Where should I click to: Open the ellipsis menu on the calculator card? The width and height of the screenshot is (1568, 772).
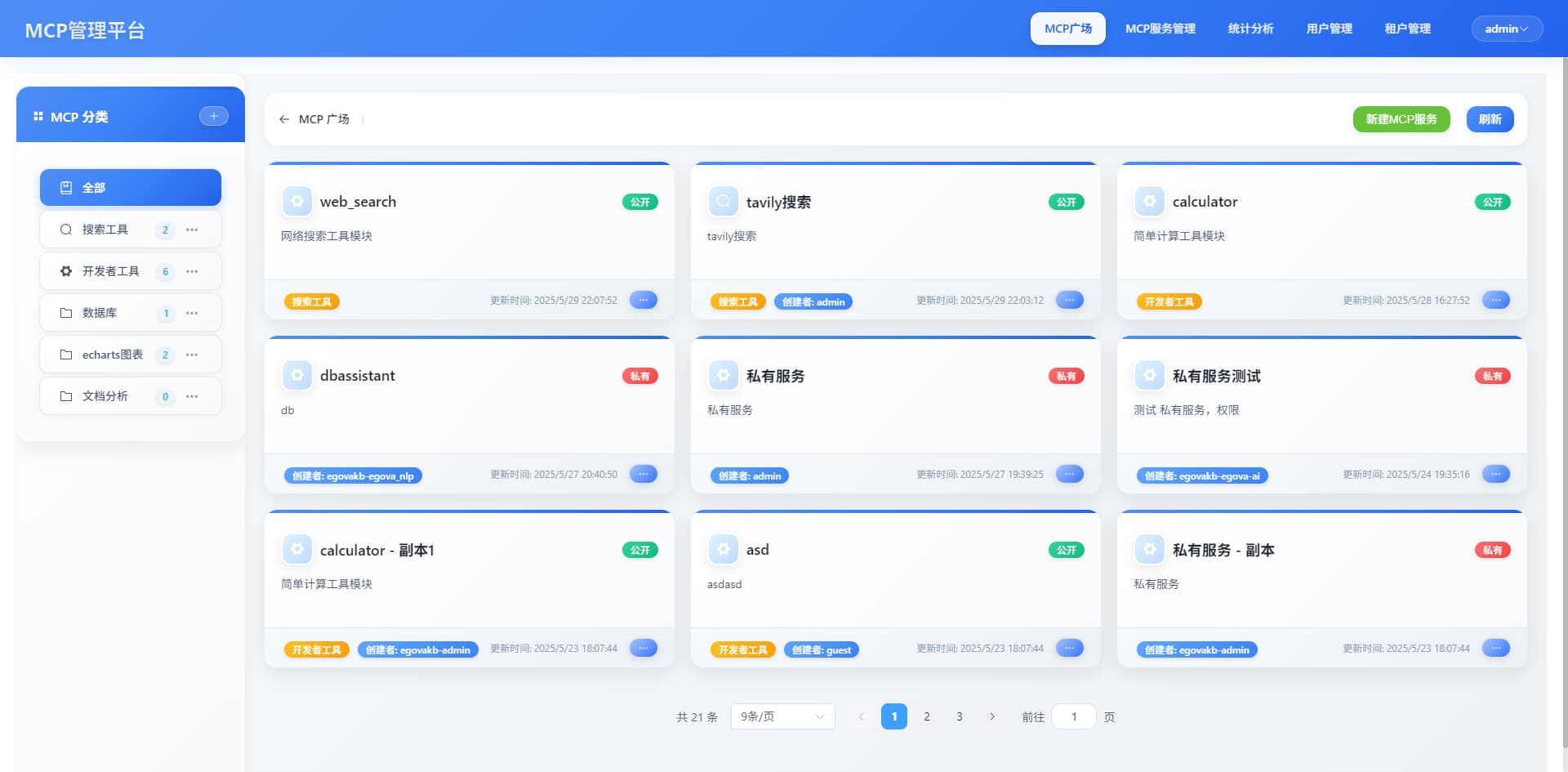point(1496,300)
